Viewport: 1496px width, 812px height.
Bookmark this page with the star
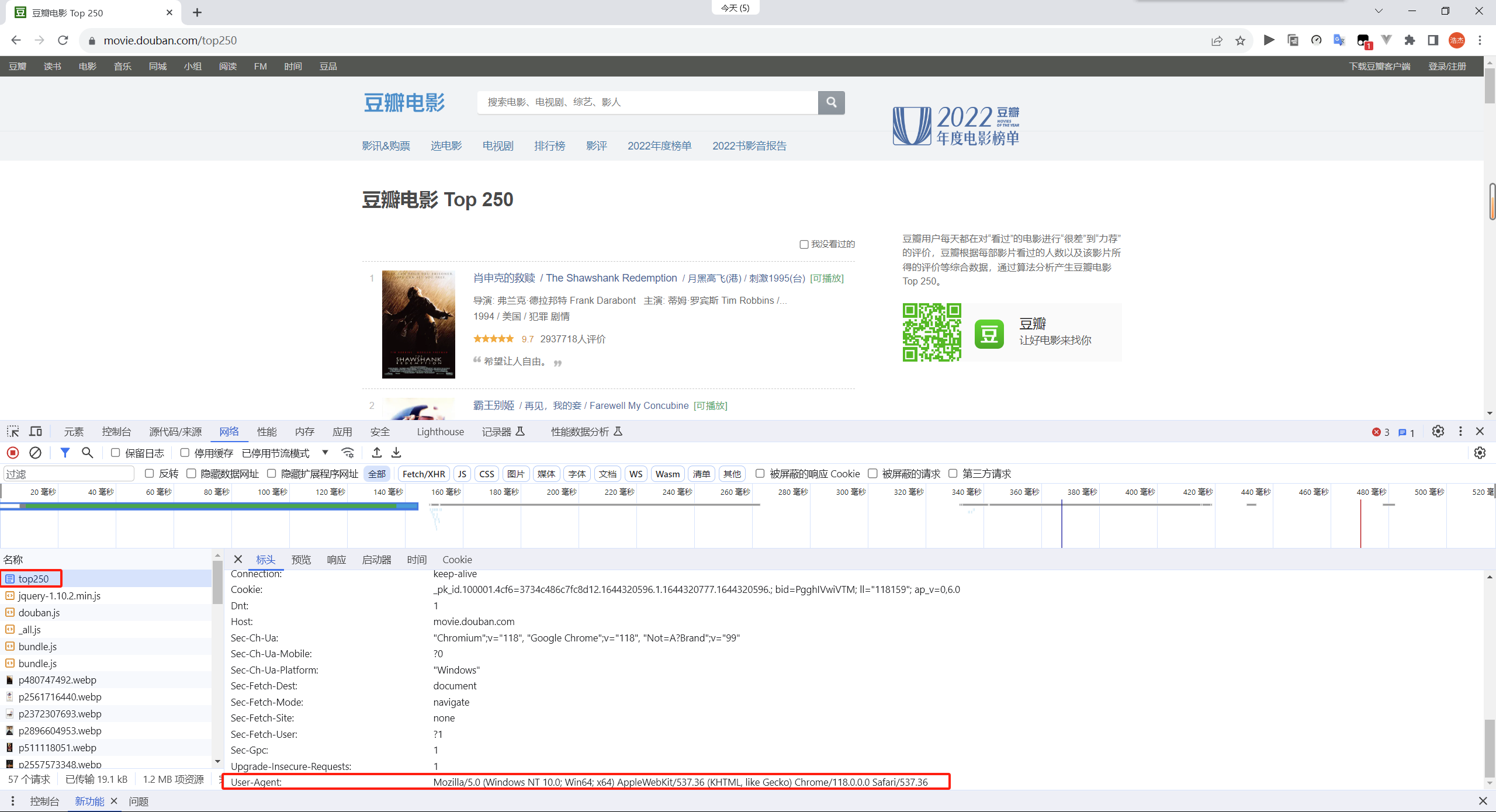tap(1240, 40)
